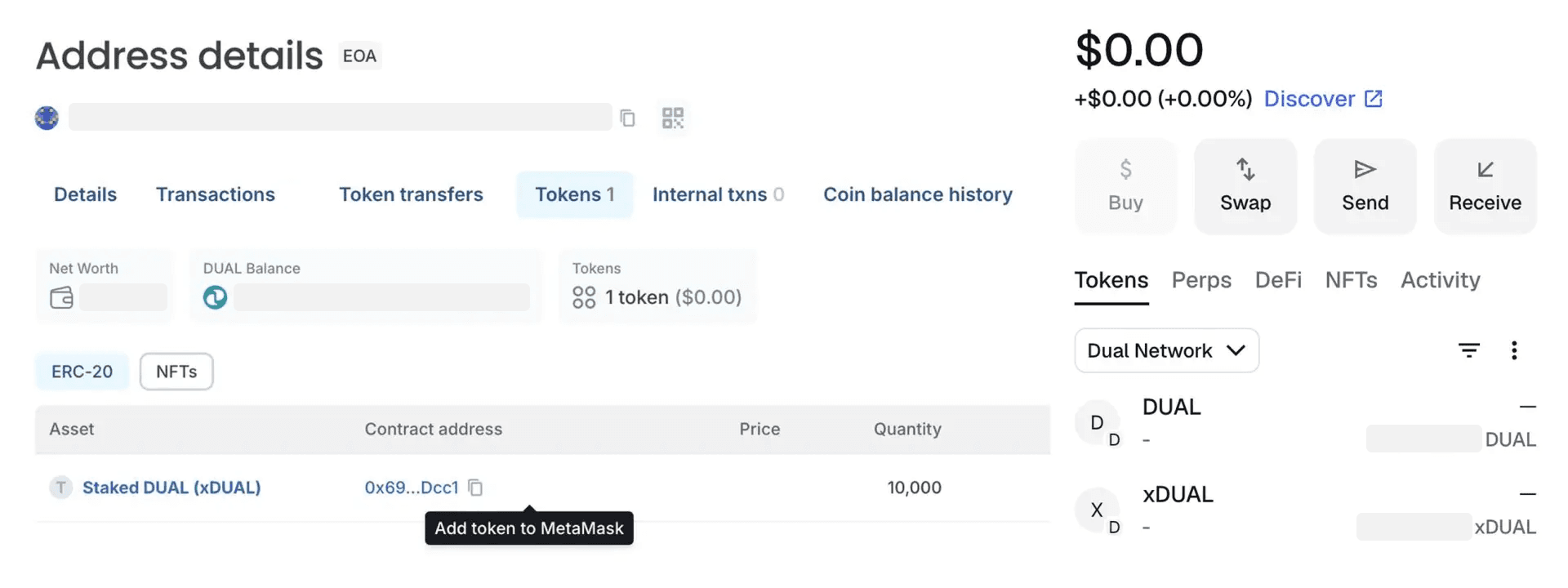
Task: Open the 0x69...Dcc1 contract link
Action: 412,488
